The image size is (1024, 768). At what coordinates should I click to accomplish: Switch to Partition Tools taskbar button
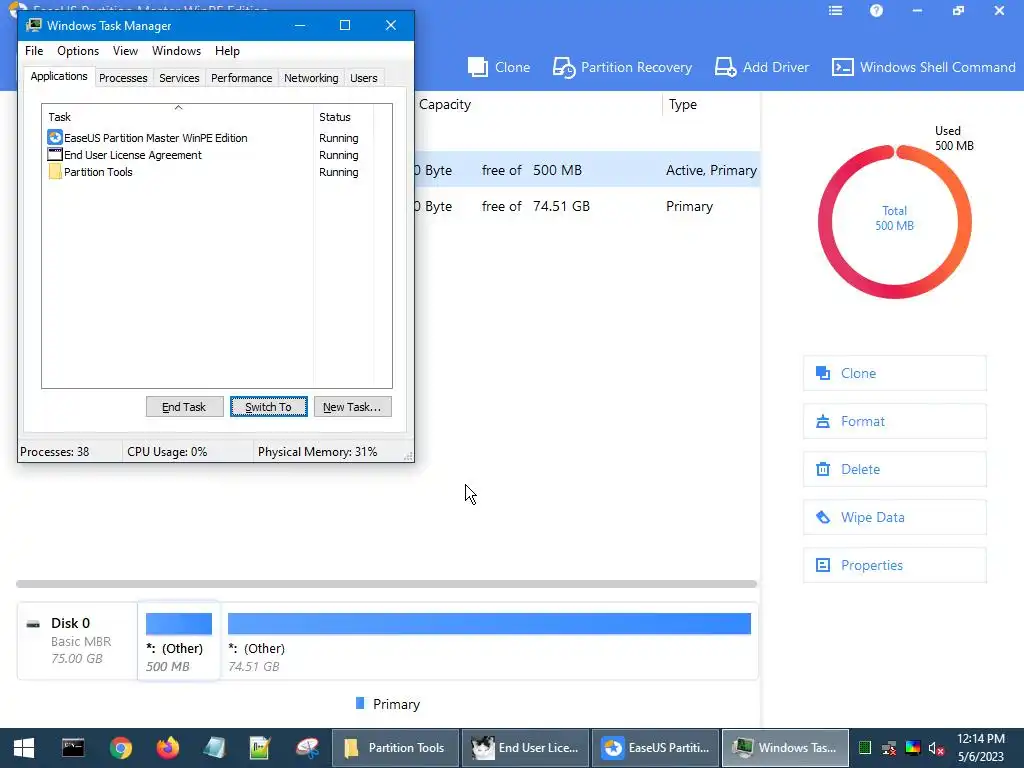(395, 748)
